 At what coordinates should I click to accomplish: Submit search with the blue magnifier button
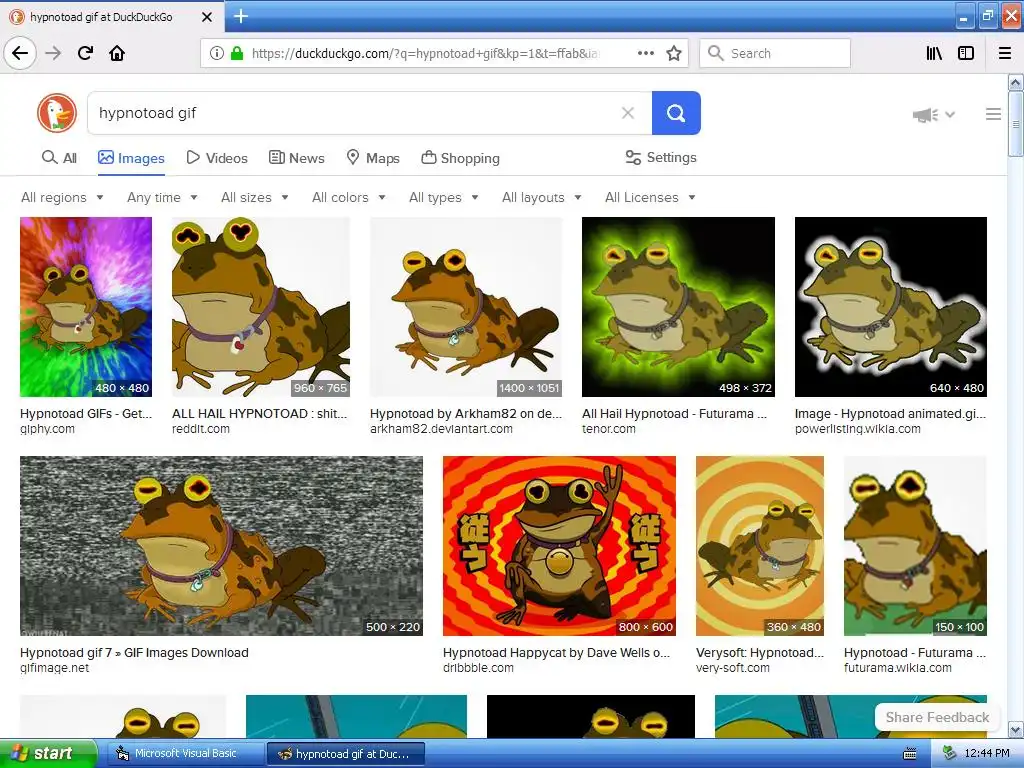(676, 113)
